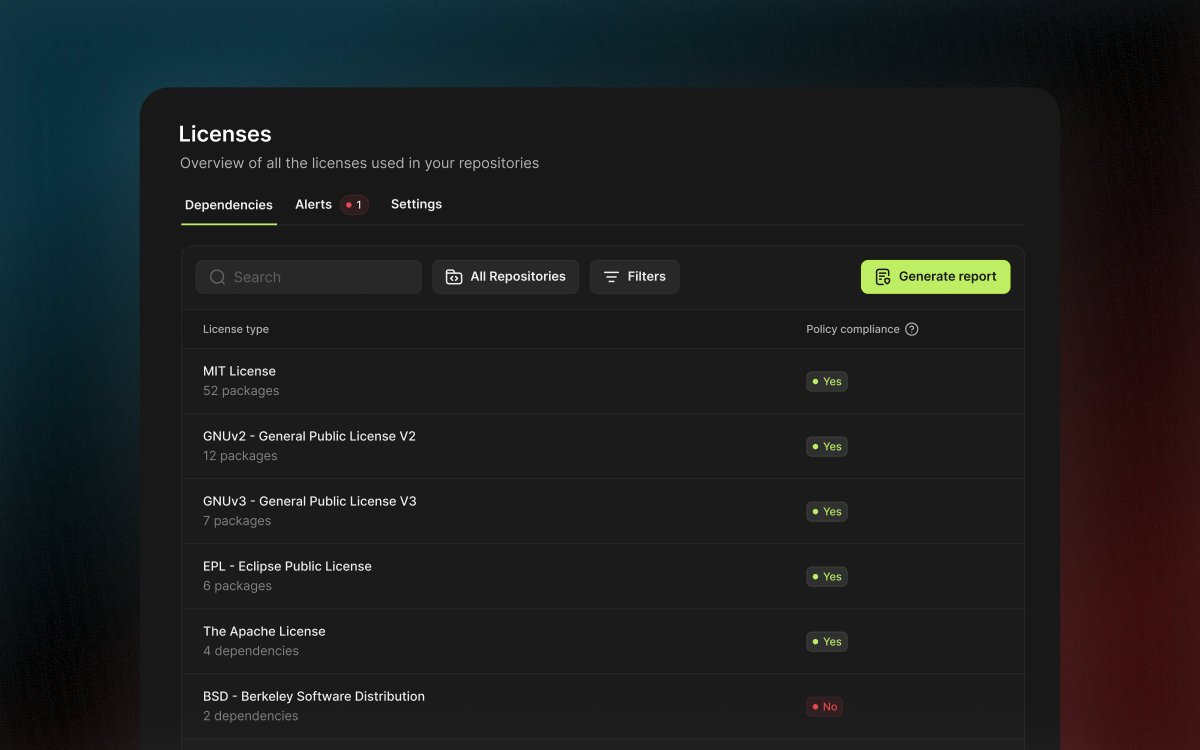Click the report icon on Generate report
This screenshot has width=1200, height=750.
pos(882,277)
